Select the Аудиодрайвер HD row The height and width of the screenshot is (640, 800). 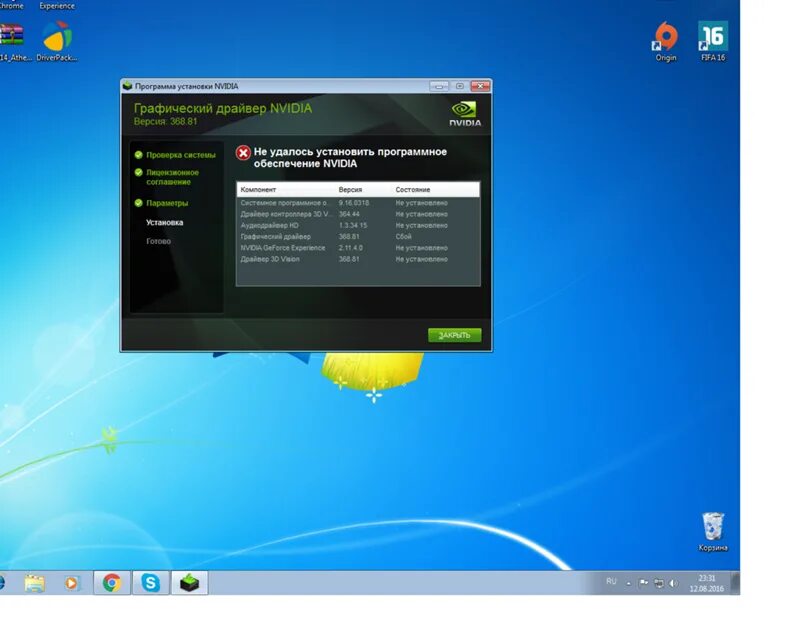pos(358,226)
